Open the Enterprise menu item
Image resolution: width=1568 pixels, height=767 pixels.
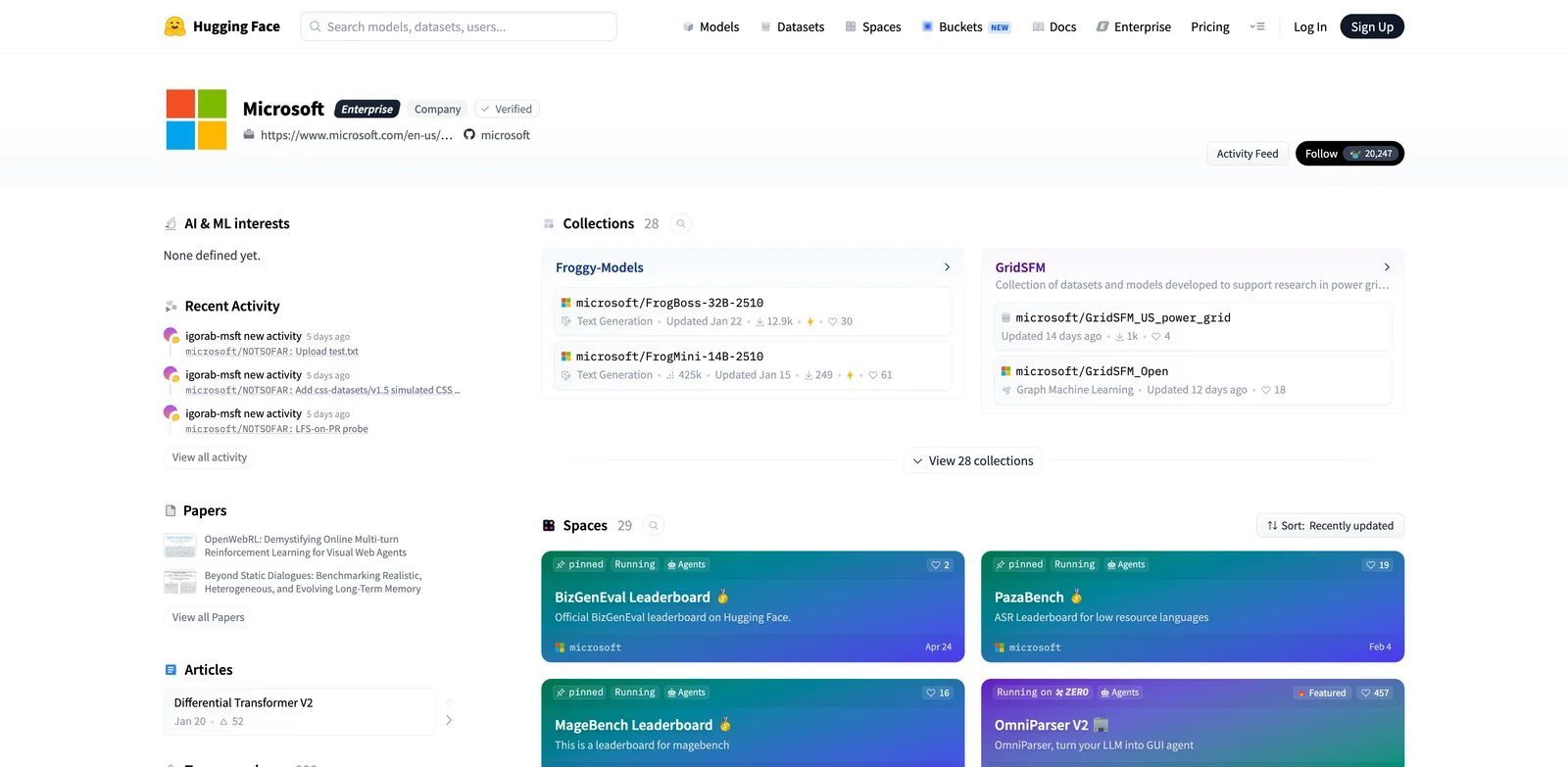tap(1133, 27)
